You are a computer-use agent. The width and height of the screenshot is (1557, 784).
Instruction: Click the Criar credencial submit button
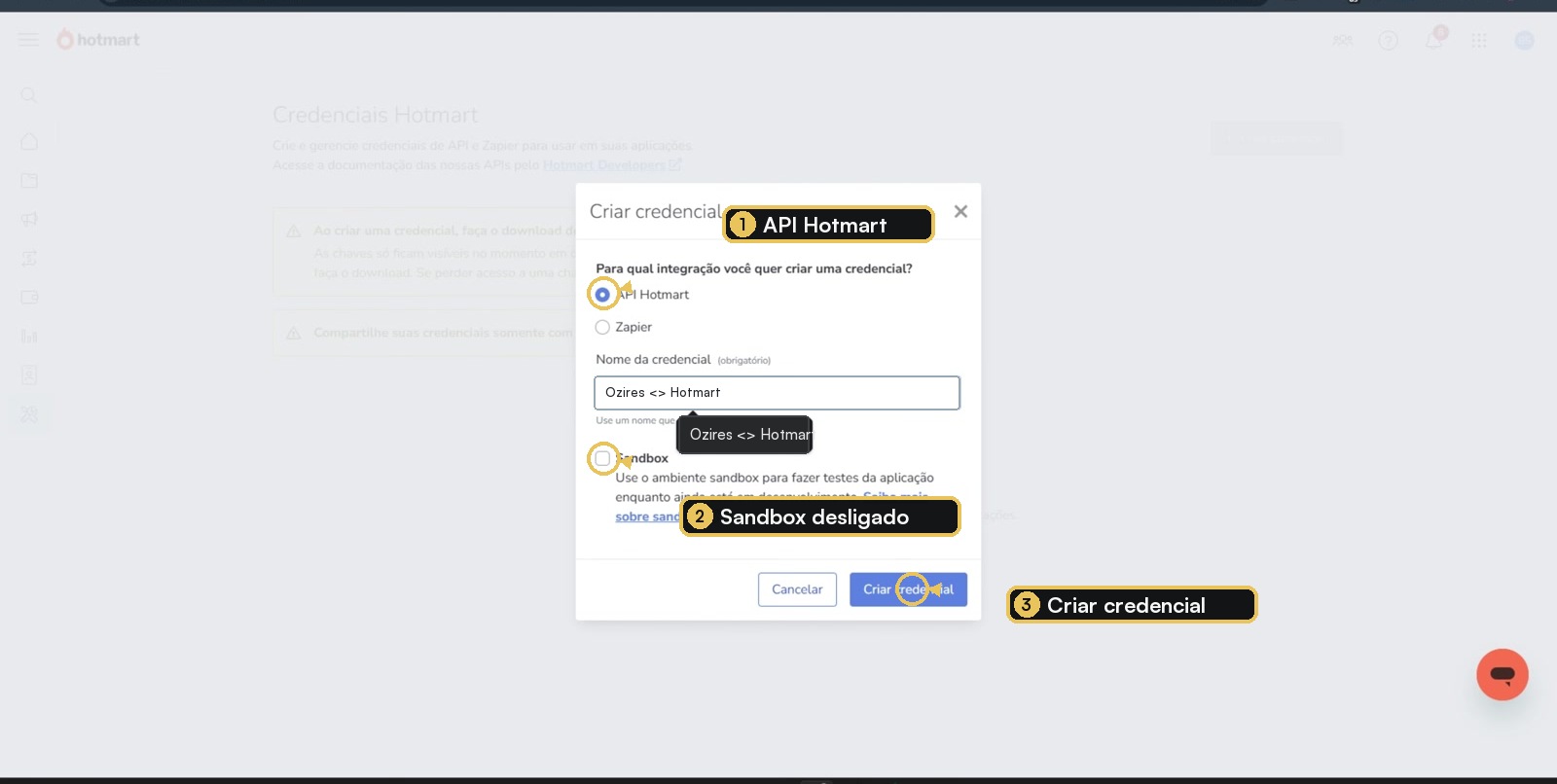[x=908, y=589]
